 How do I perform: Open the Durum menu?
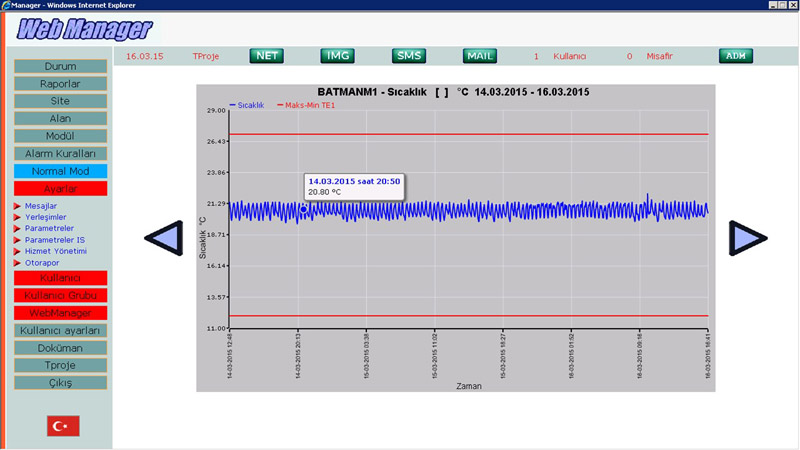(x=60, y=66)
